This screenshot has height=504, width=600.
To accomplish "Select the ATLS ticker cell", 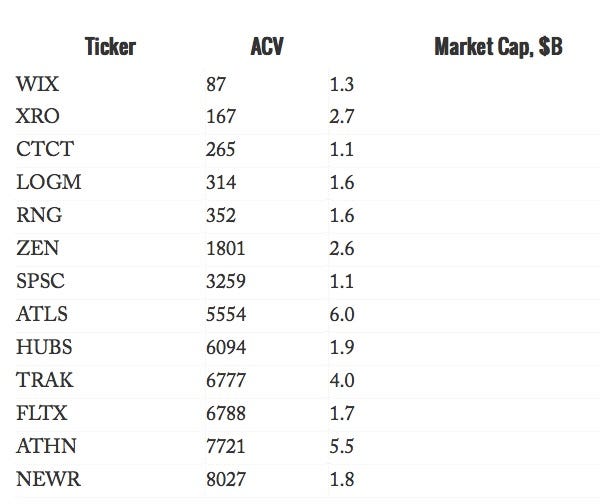I will tap(43, 315).
